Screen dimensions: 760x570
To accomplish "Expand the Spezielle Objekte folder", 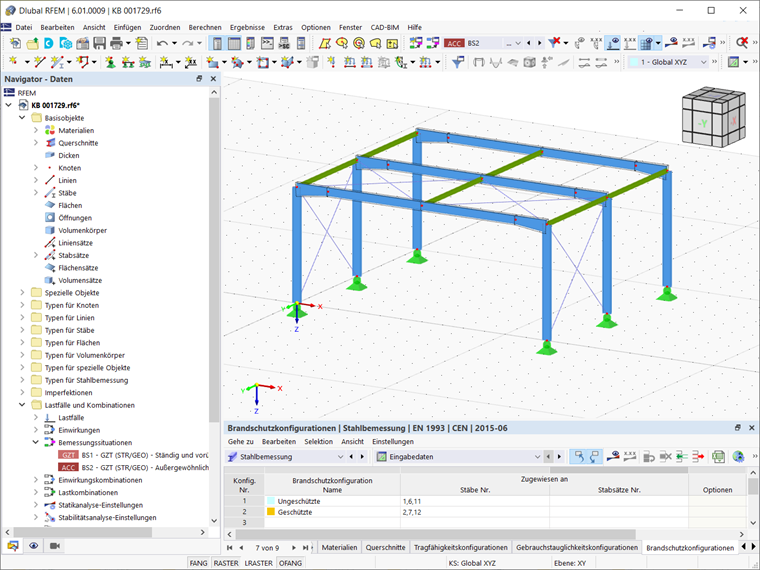I will (x=22, y=292).
